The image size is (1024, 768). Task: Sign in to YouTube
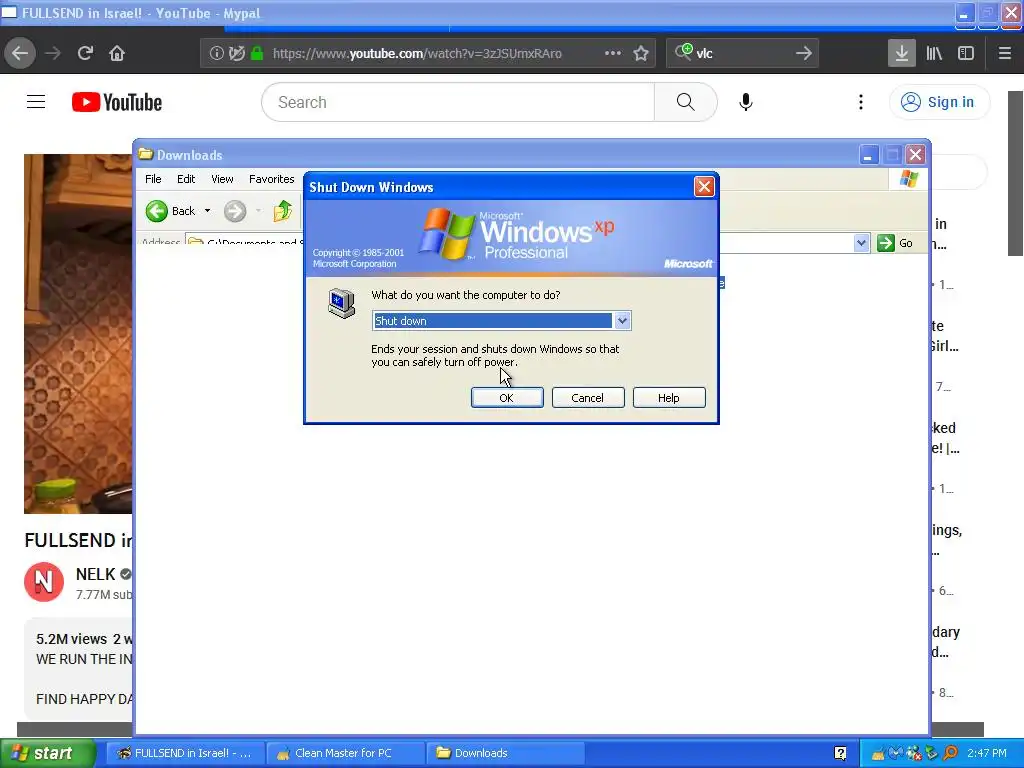939,102
